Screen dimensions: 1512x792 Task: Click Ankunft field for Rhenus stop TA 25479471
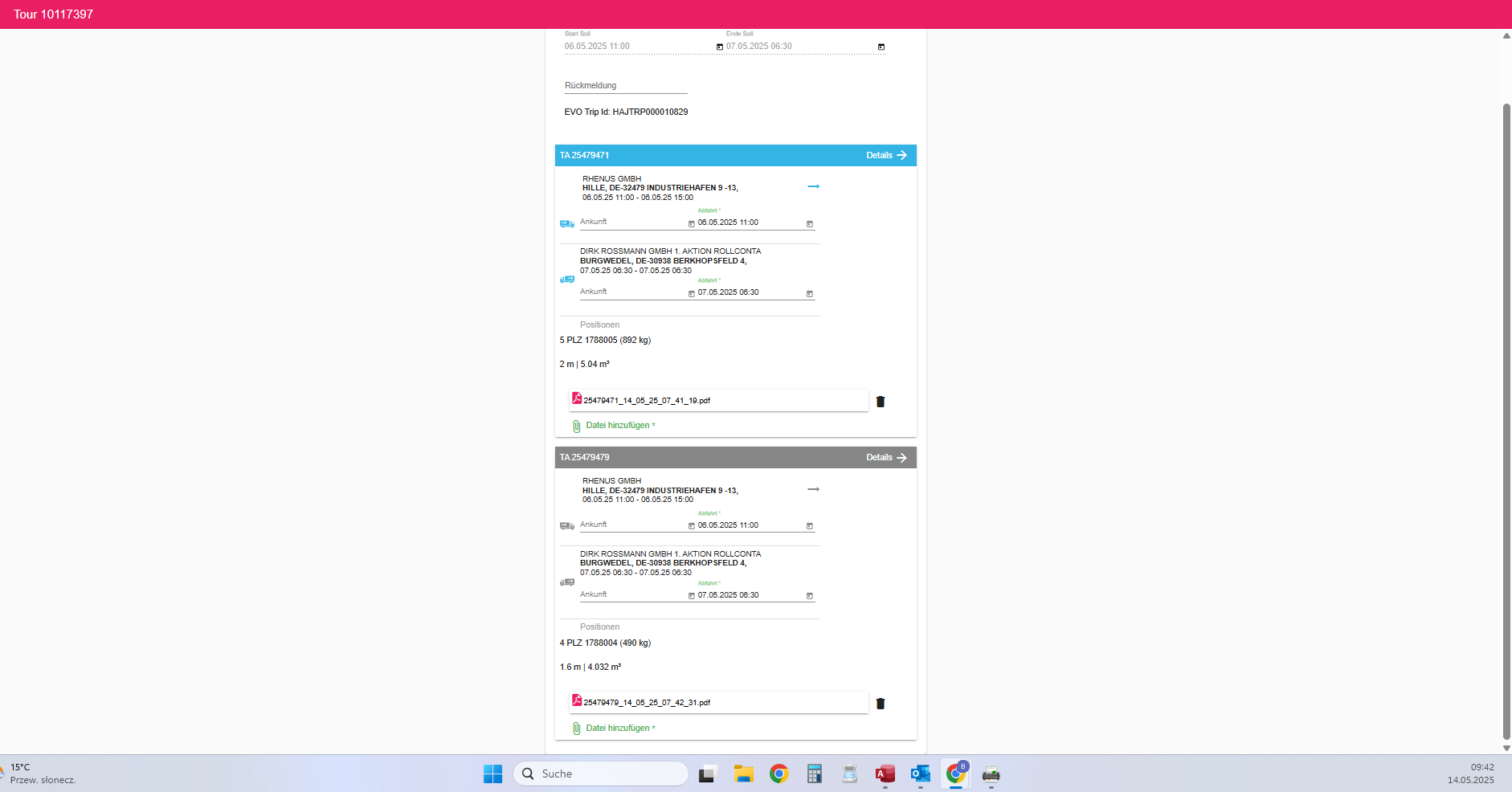click(632, 222)
